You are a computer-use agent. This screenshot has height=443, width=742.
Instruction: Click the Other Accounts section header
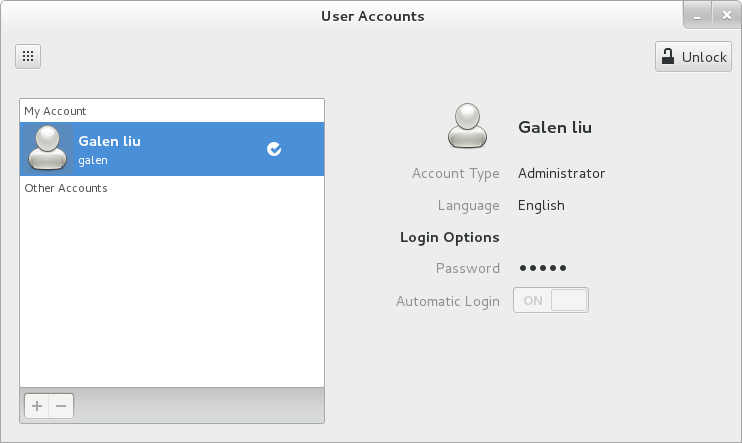pos(66,188)
